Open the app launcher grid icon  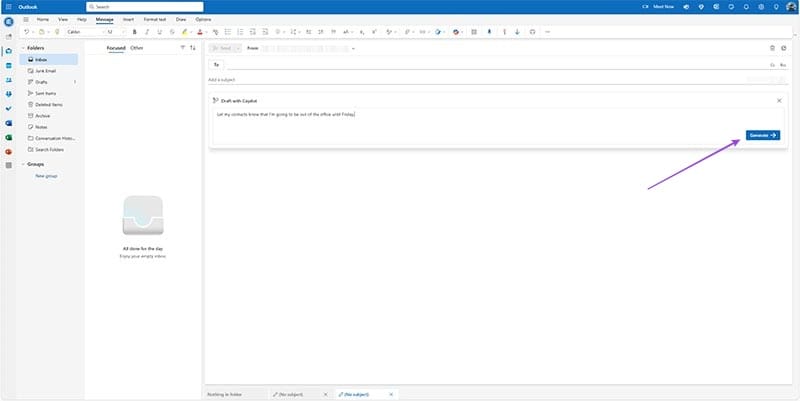tap(8, 7)
